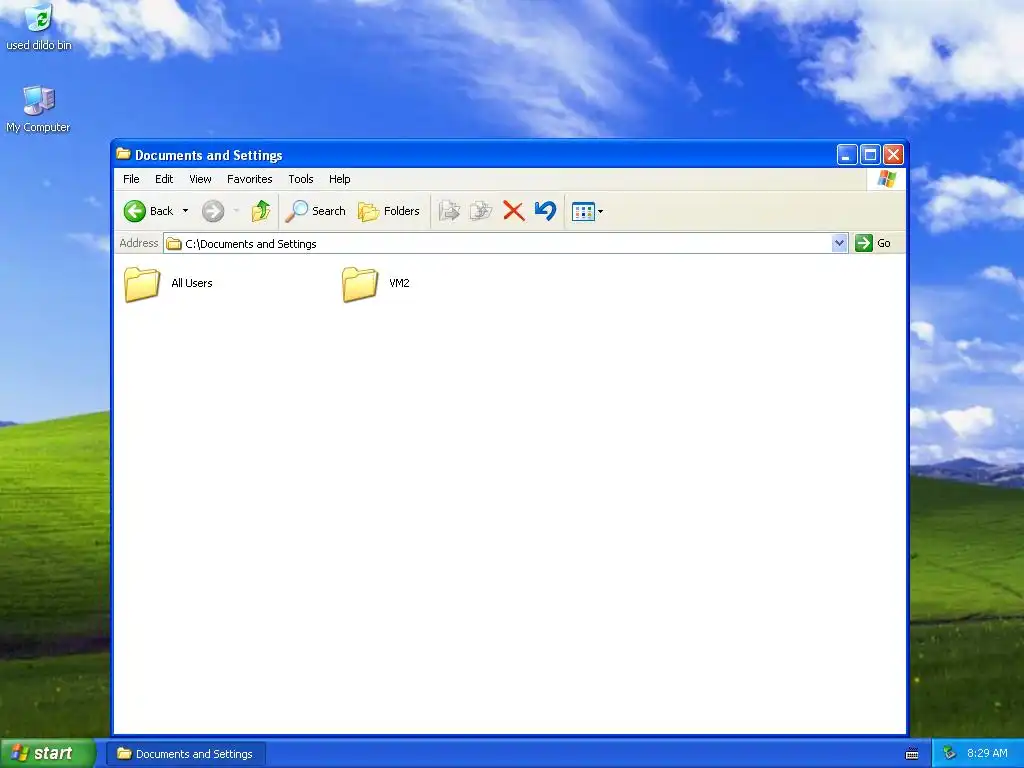1024x768 pixels.
Task: Click the Go button
Action: 873,243
